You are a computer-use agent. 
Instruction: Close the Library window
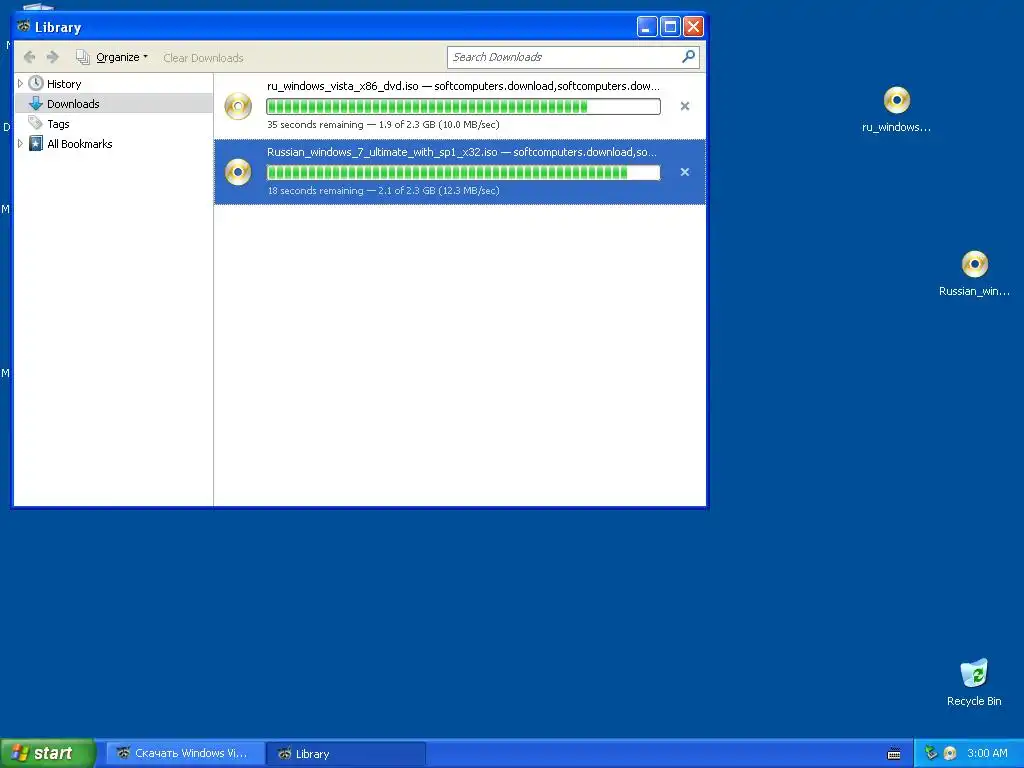click(x=693, y=27)
